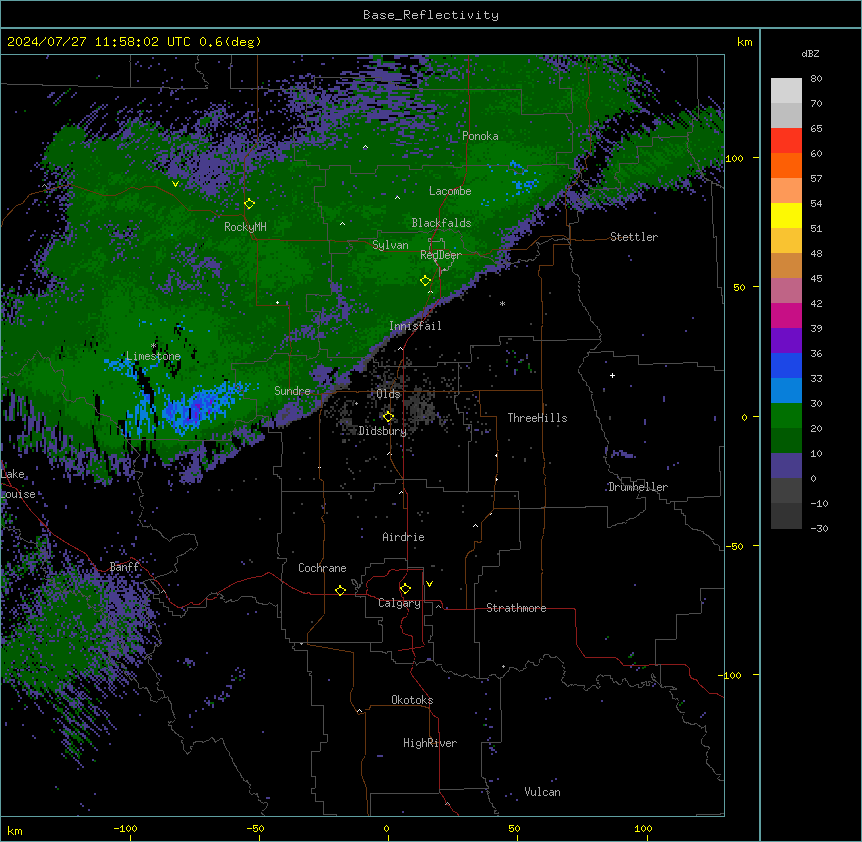Click white plus marker north of Drumheller
The image size is (862, 842).
612,375
